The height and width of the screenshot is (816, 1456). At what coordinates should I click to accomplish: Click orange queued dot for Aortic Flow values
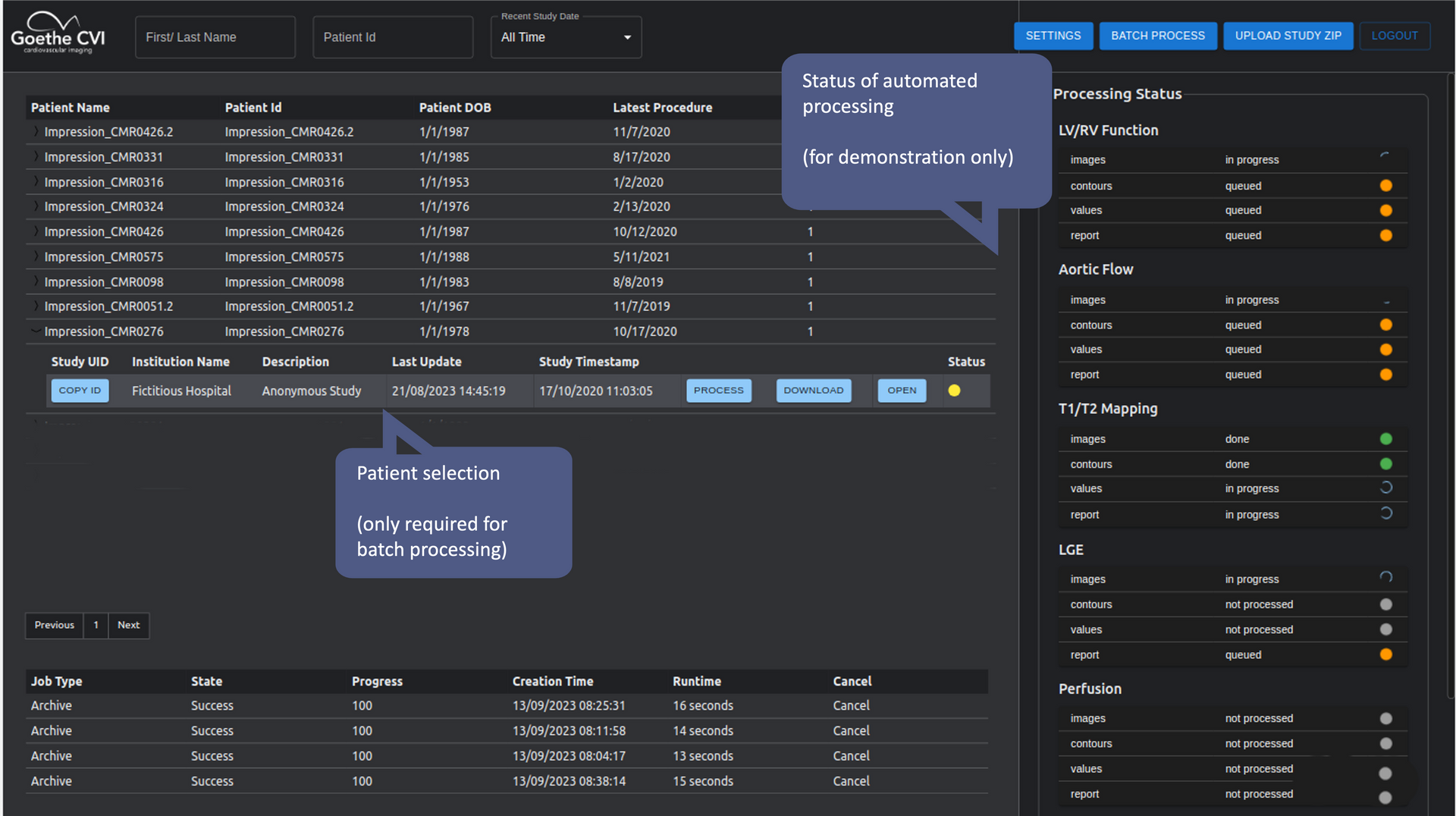click(x=1385, y=350)
